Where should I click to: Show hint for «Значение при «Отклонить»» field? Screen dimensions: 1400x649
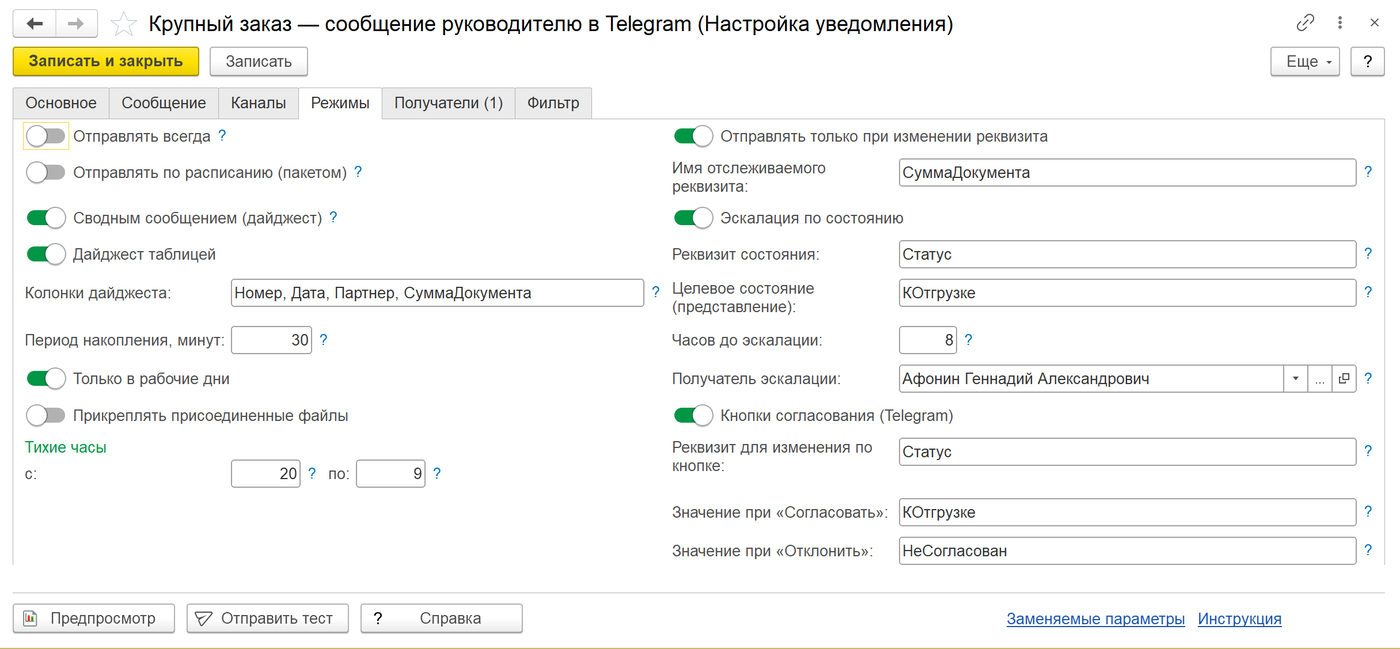[x=1368, y=551]
